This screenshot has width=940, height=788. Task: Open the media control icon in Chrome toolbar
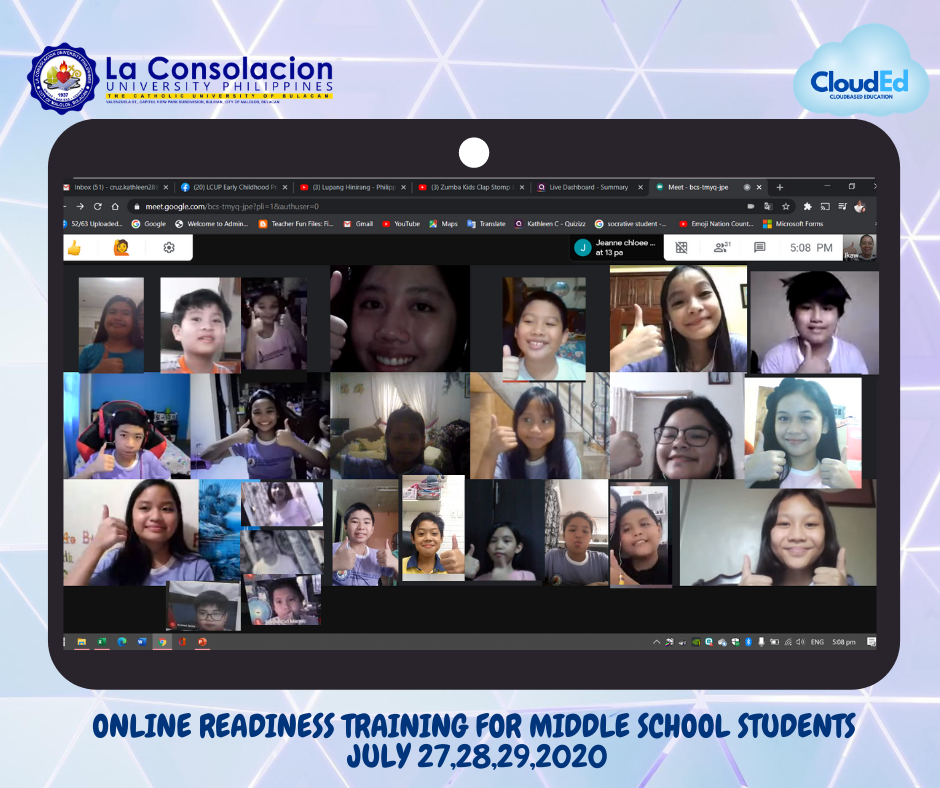[842, 206]
